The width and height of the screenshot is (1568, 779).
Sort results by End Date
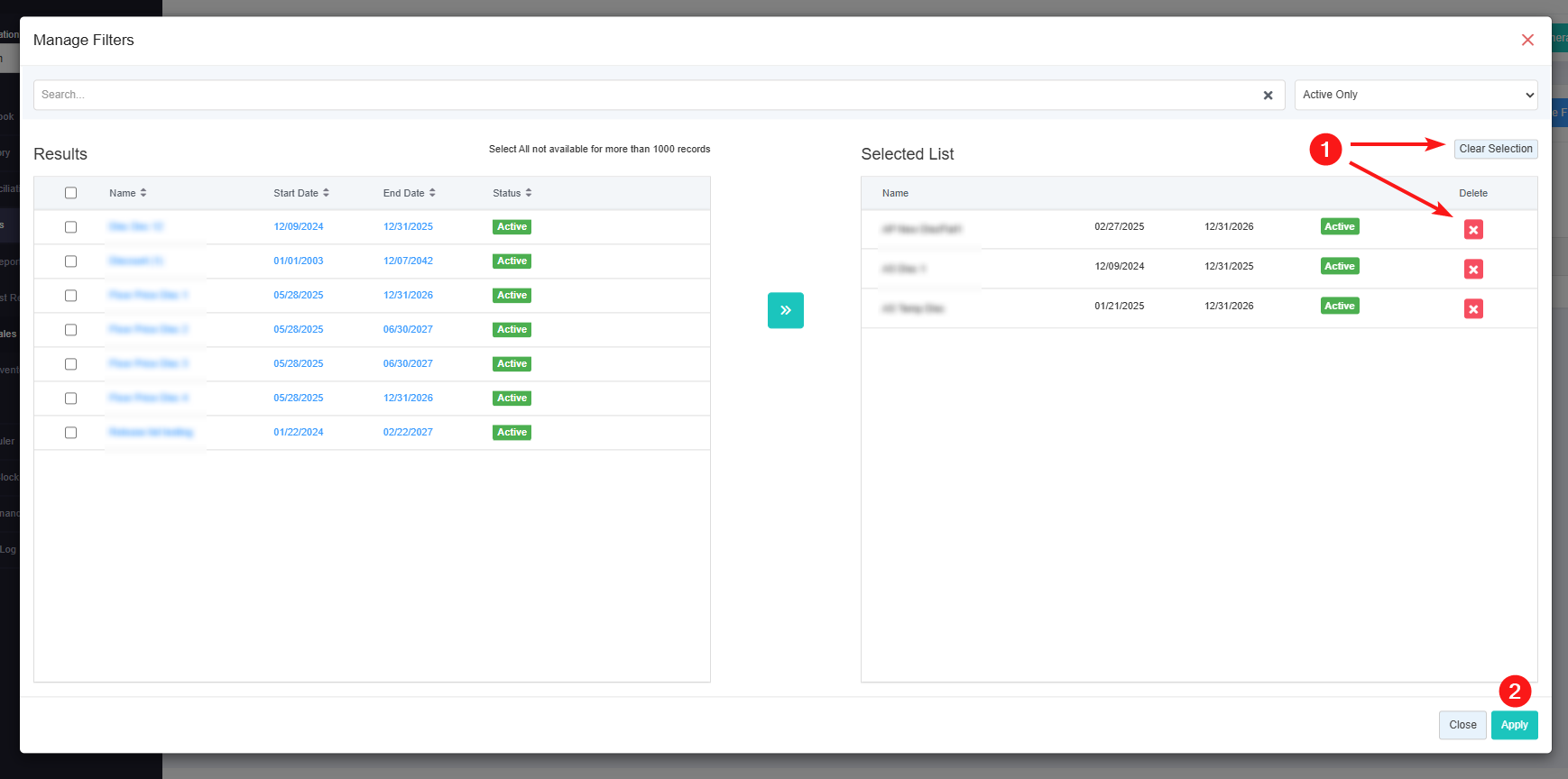[x=432, y=193]
